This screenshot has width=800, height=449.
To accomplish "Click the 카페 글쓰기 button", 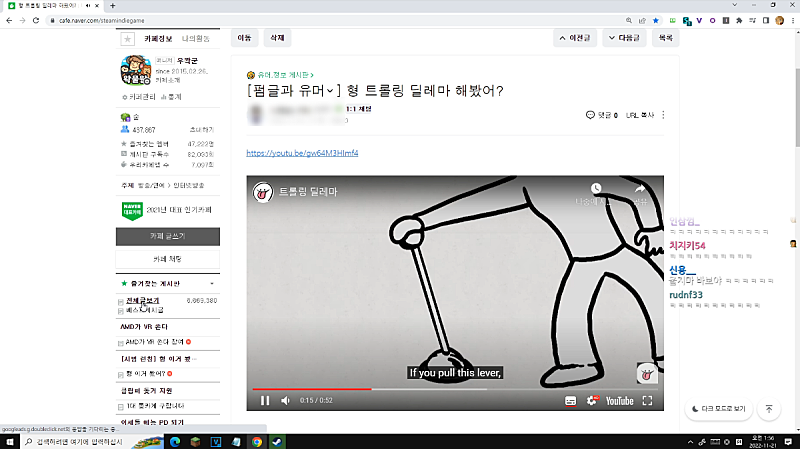I will pos(168,237).
